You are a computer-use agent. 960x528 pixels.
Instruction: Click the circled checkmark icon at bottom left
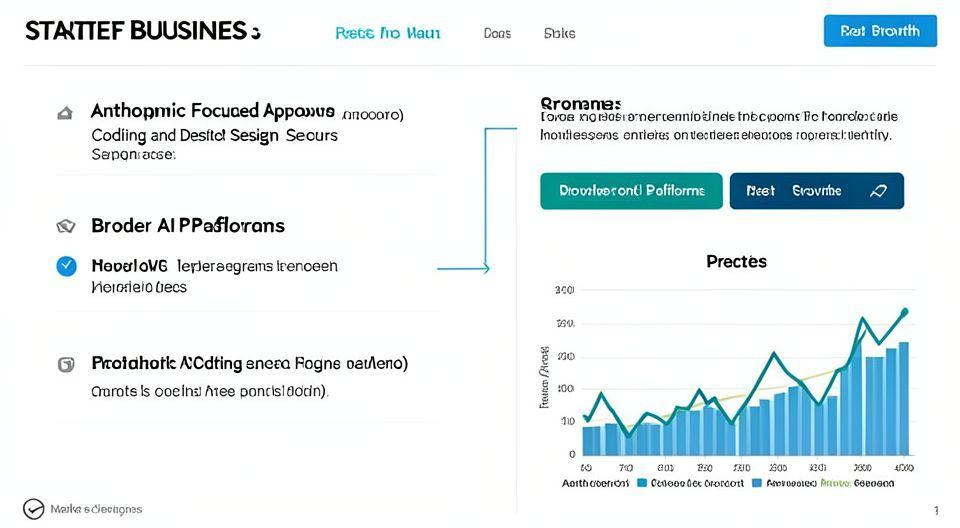click(x=33, y=509)
